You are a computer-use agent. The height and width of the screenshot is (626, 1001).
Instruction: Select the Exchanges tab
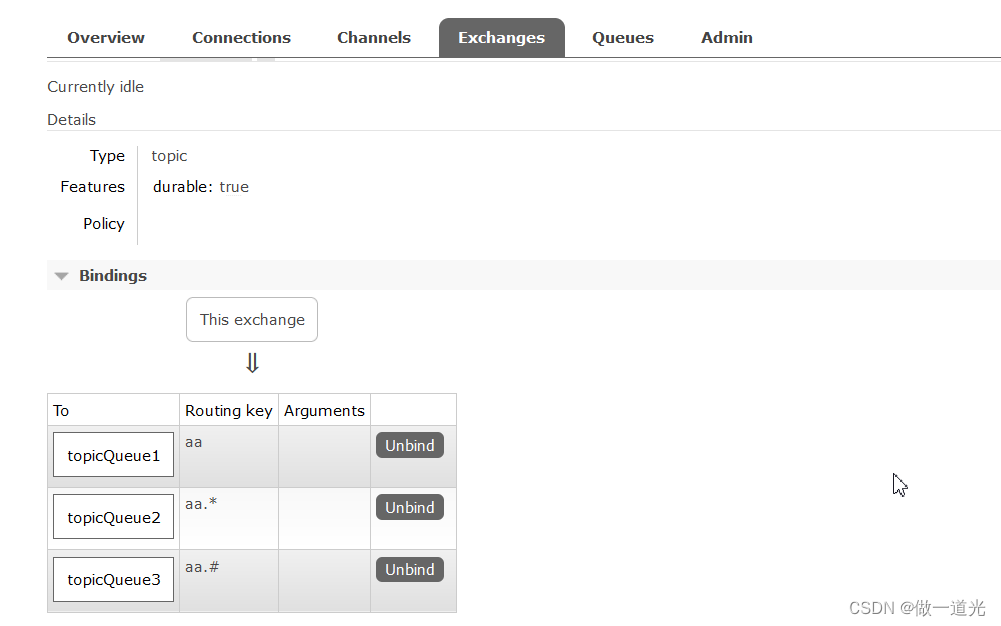click(x=501, y=37)
